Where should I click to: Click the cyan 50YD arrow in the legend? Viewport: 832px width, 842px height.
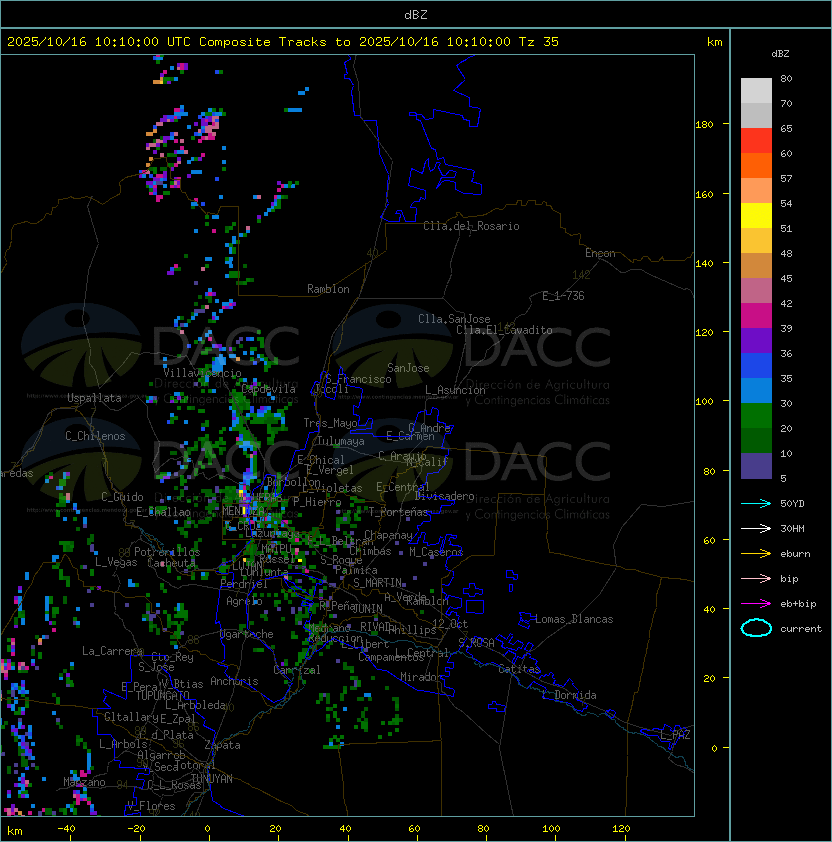[x=756, y=503]
